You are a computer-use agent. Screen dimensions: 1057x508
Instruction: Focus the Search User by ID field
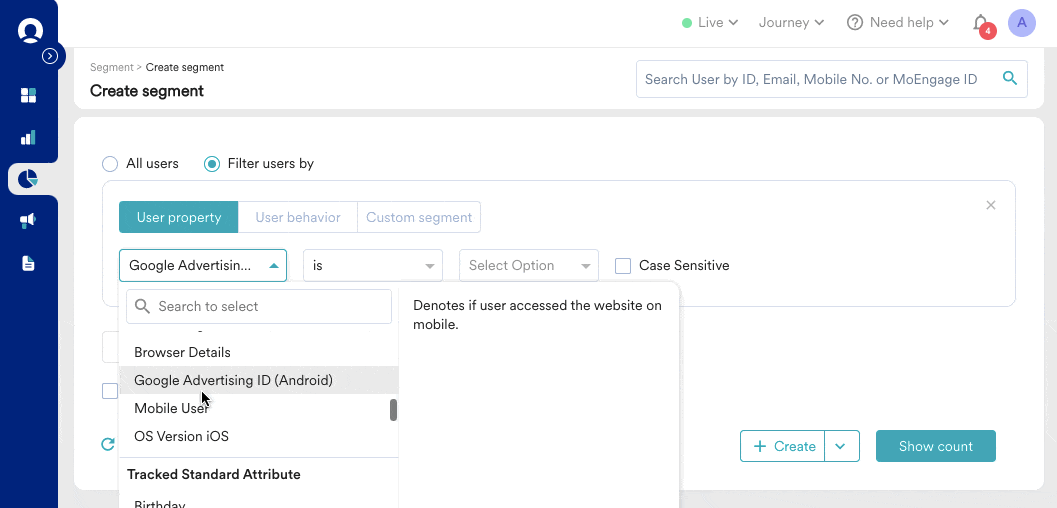point(832,79)
